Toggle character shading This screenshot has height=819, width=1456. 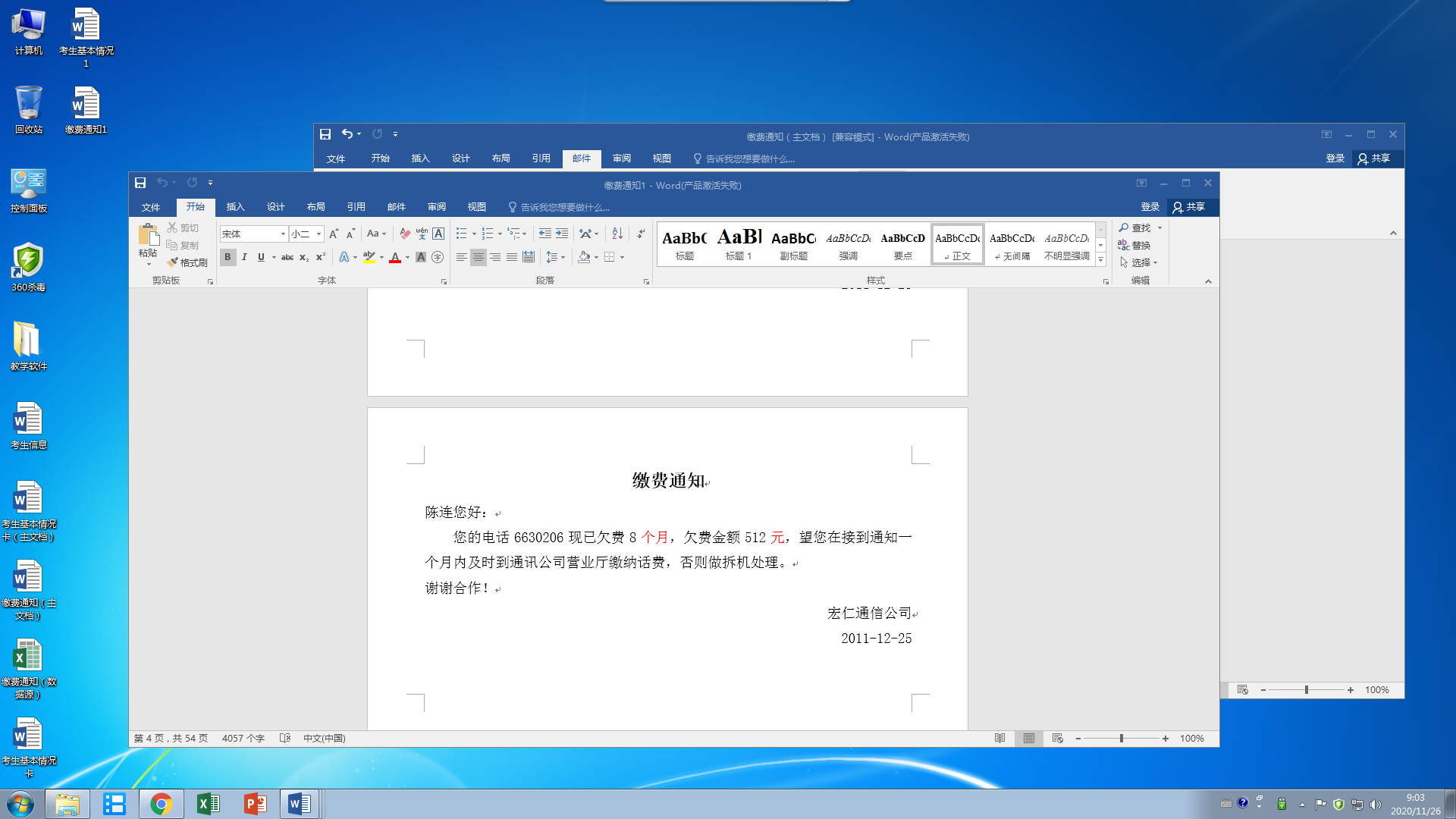421,257
